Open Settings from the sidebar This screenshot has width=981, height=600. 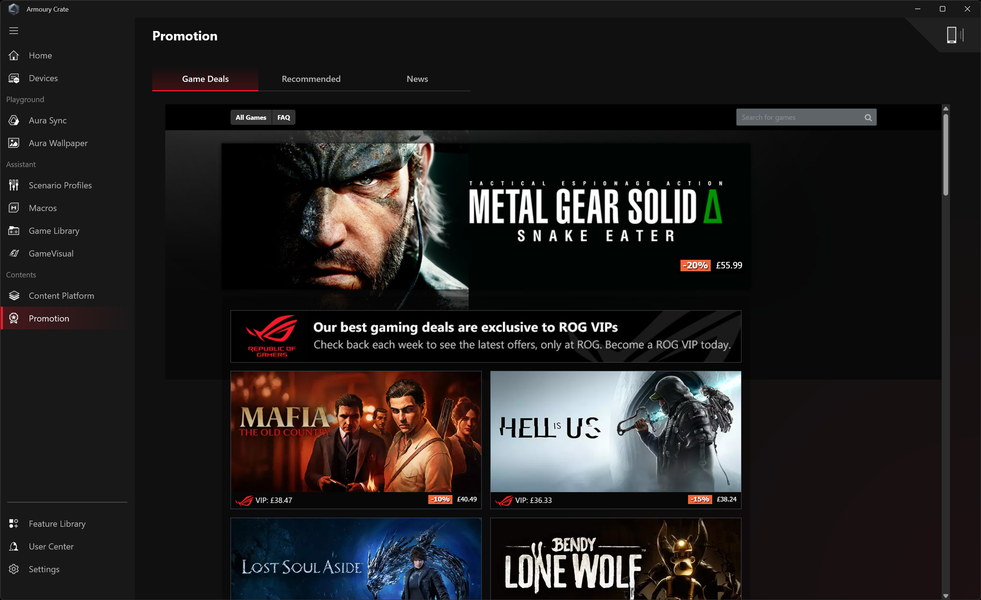click(x=68, y=569)
